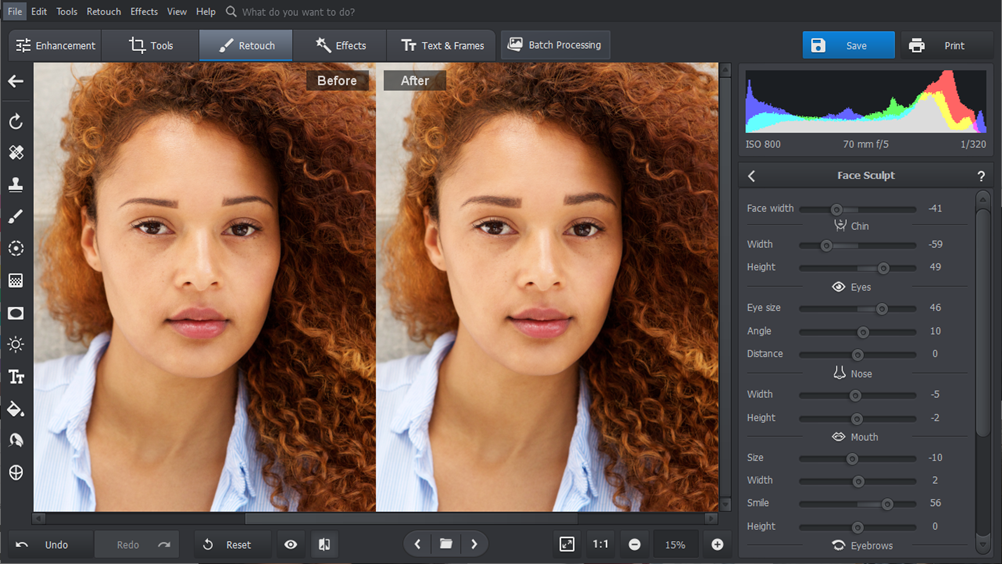
Task: Choose the vignette tool in sidebar
Action: [16, 313]
